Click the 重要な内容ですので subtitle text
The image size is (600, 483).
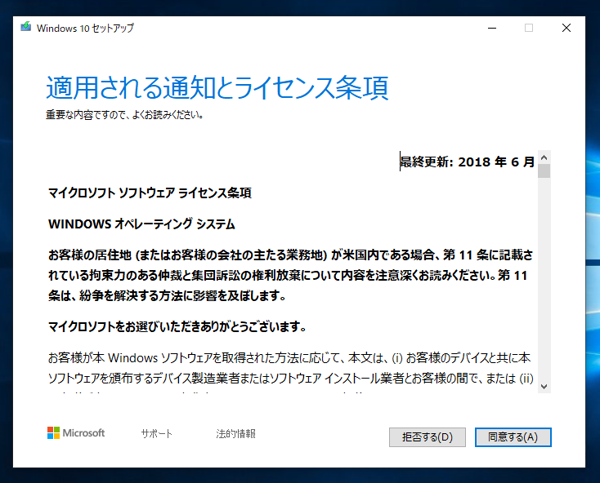pyautogui.click(x=124, y=114)
